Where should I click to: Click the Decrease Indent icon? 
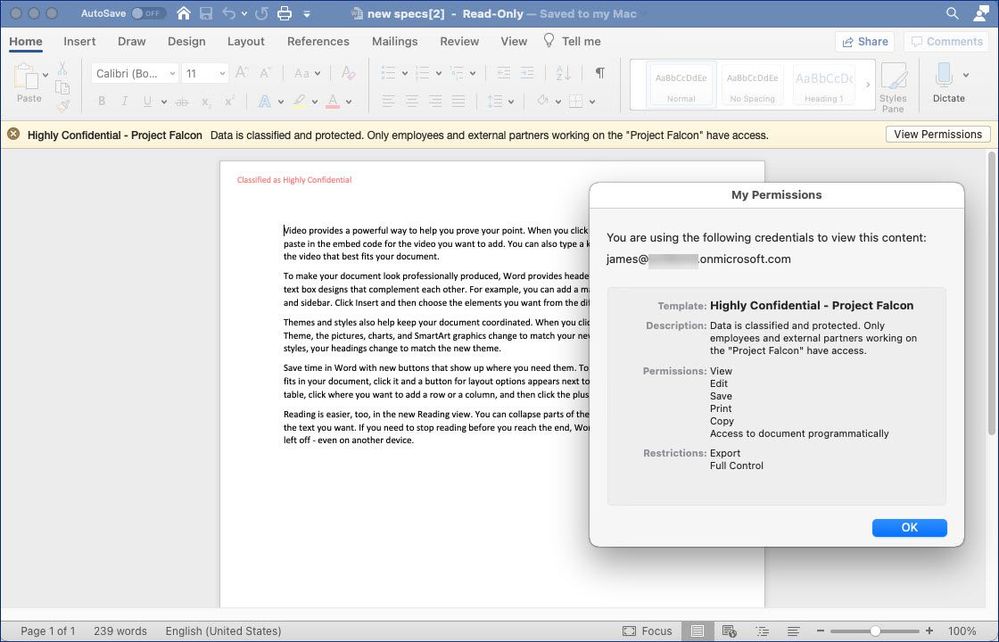(x=503, y=73)
